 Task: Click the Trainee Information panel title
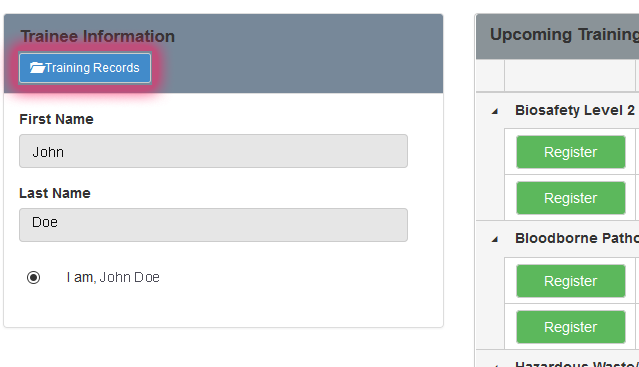98,36
